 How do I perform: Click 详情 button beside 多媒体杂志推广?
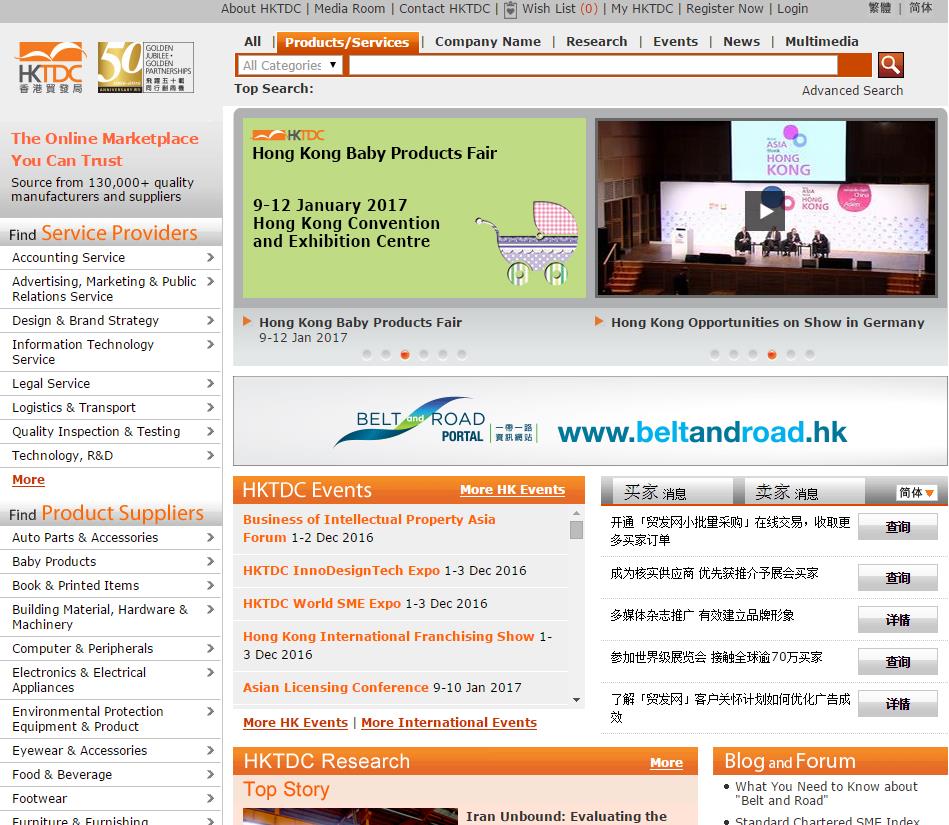898,620
